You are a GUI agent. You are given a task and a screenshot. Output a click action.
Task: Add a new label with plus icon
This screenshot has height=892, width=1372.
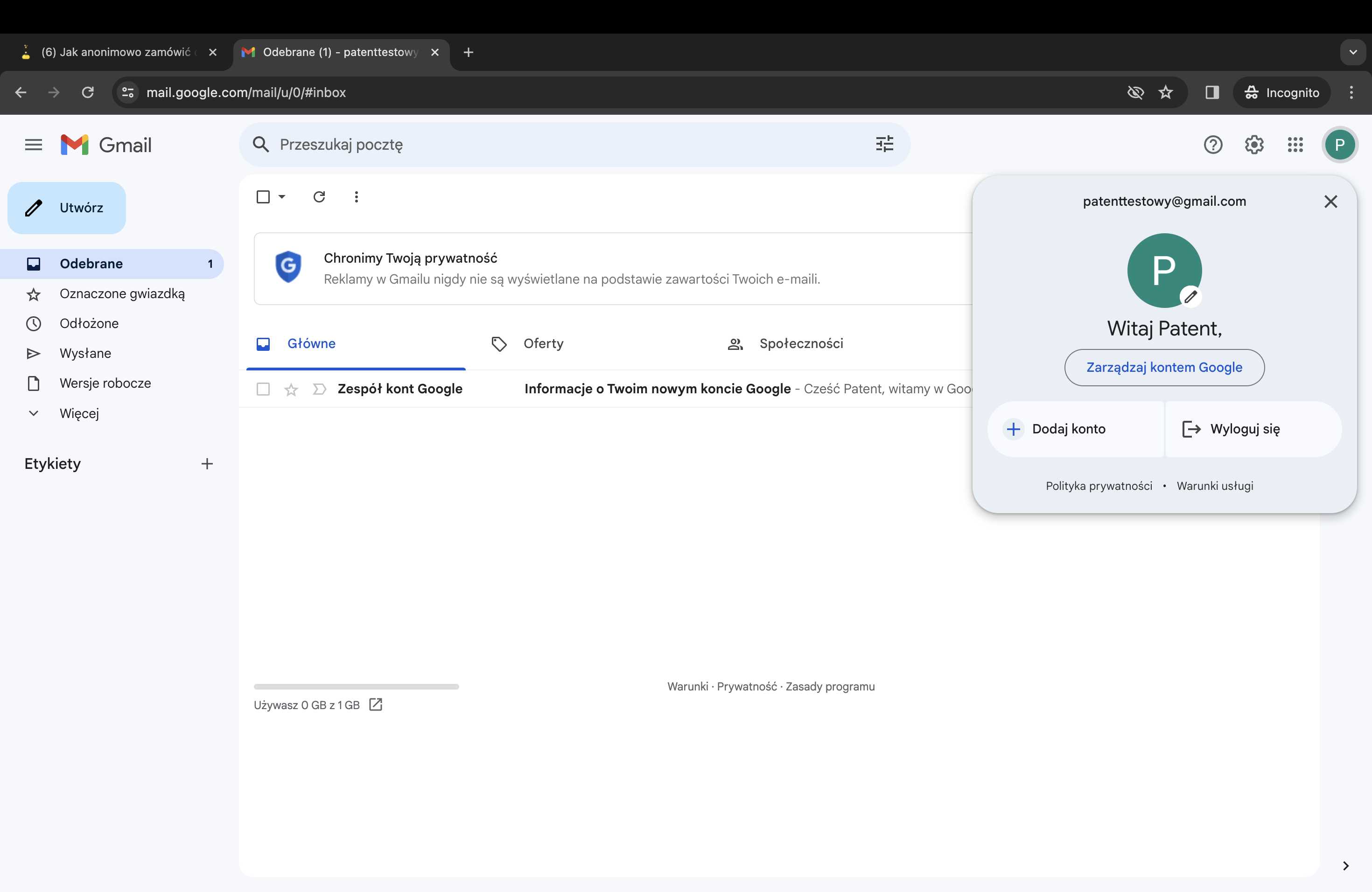(207, 463)
